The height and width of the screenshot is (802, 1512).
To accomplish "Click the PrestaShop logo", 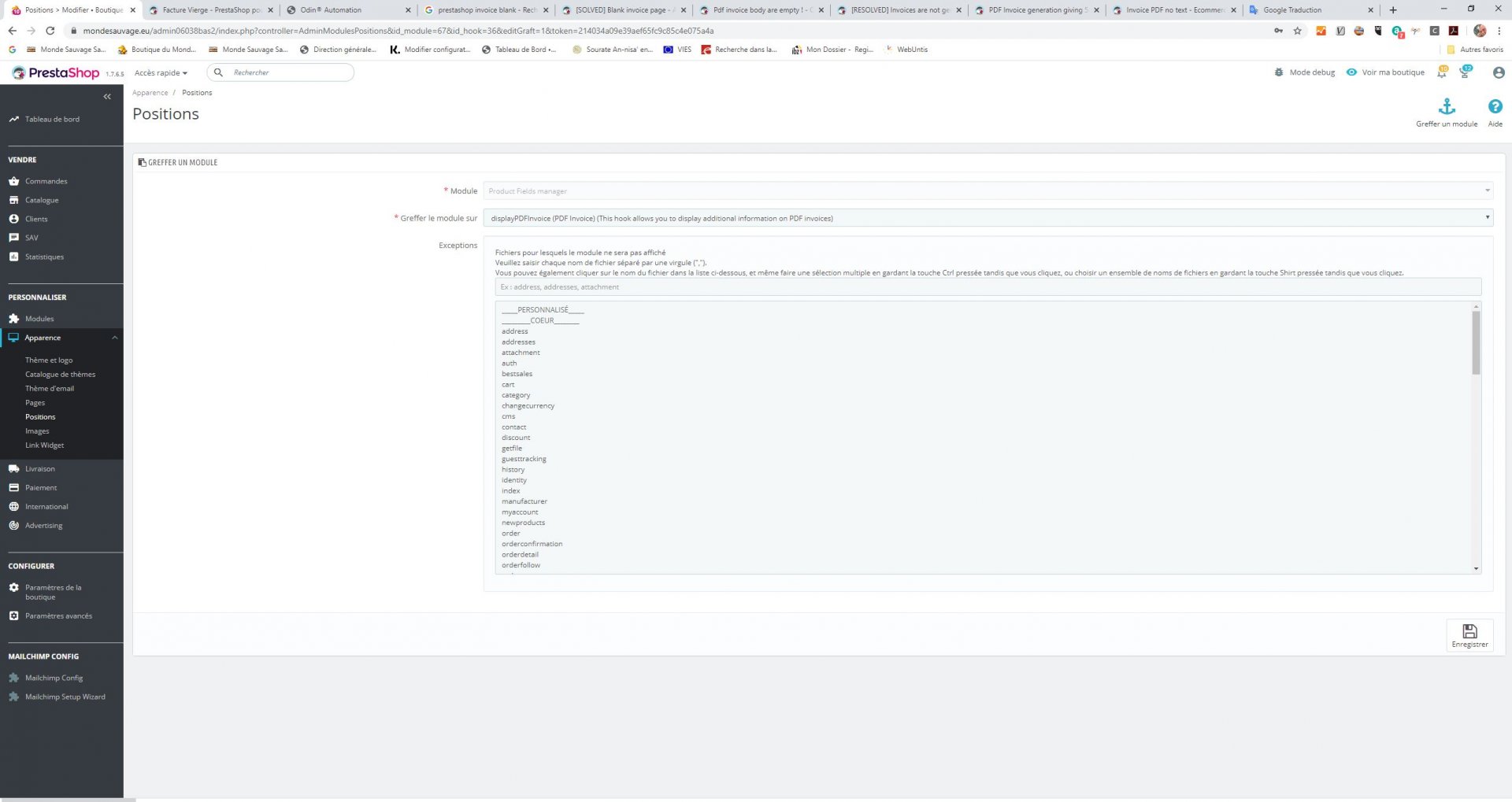I will tap(55, 73).
